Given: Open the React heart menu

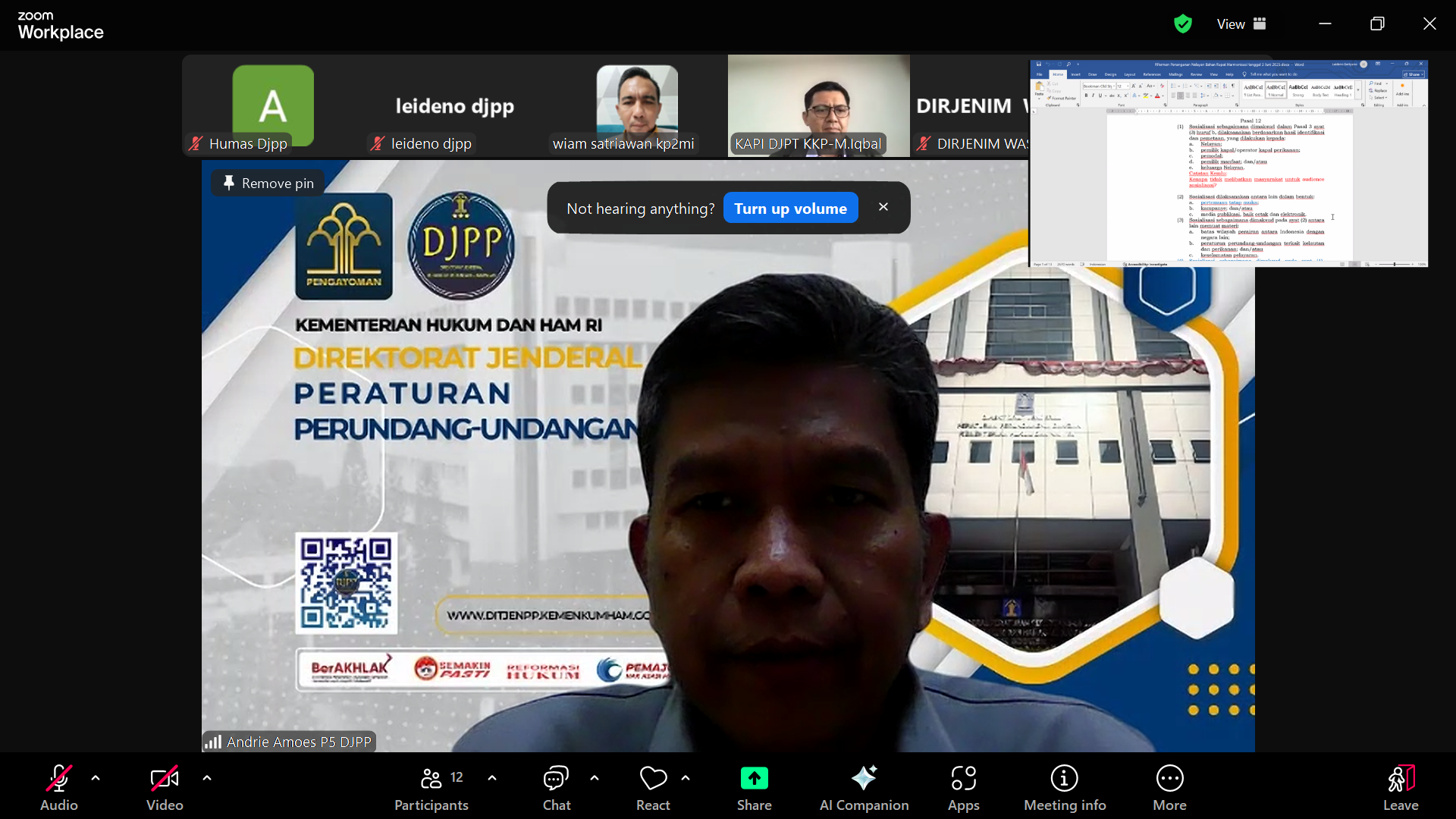Looking at the screenshot, I should 653,787.
